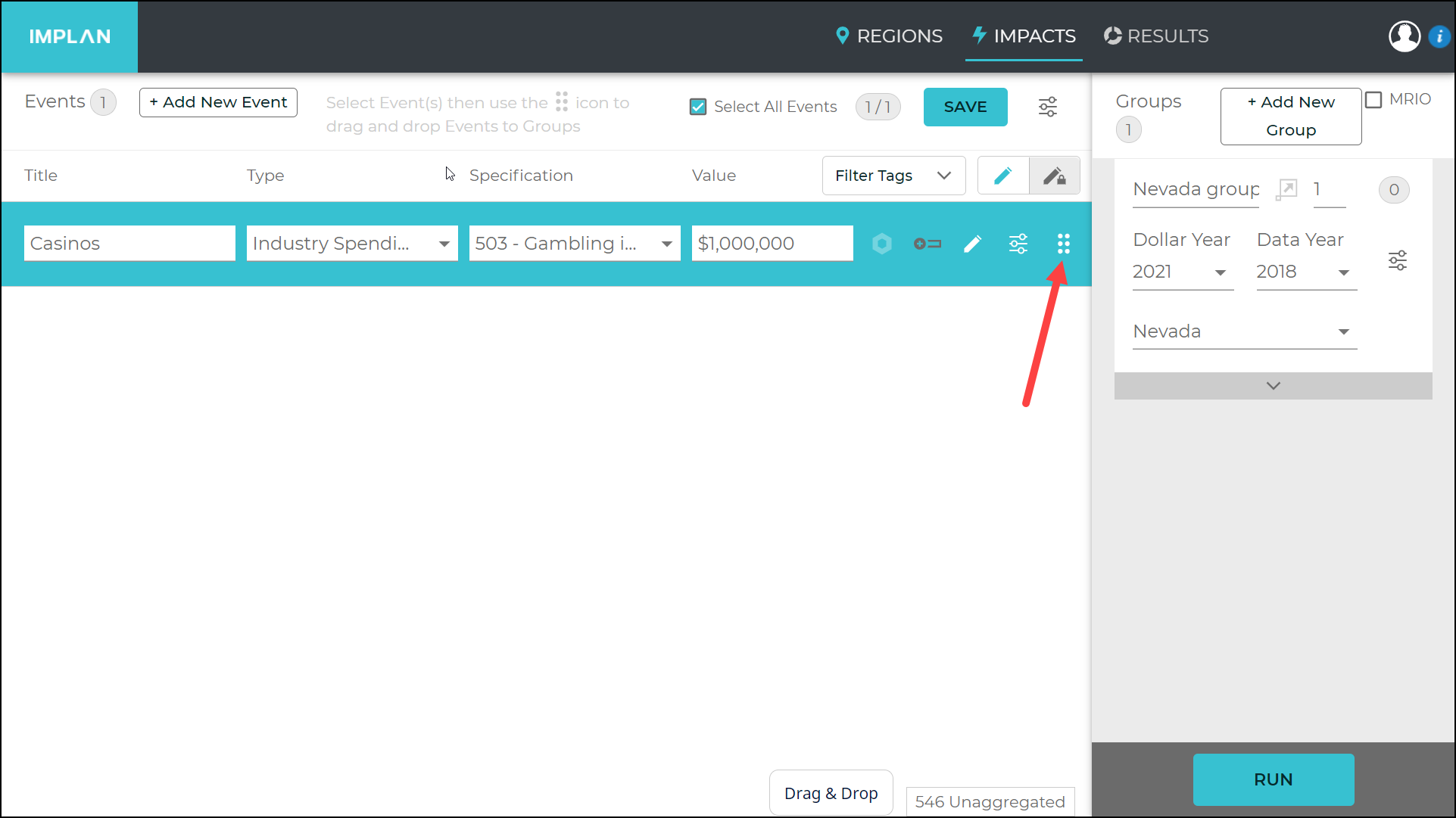Click the drag handle dots in Casinos row
This screenshot has height=818, width=1456.
tap(1064, 244)
